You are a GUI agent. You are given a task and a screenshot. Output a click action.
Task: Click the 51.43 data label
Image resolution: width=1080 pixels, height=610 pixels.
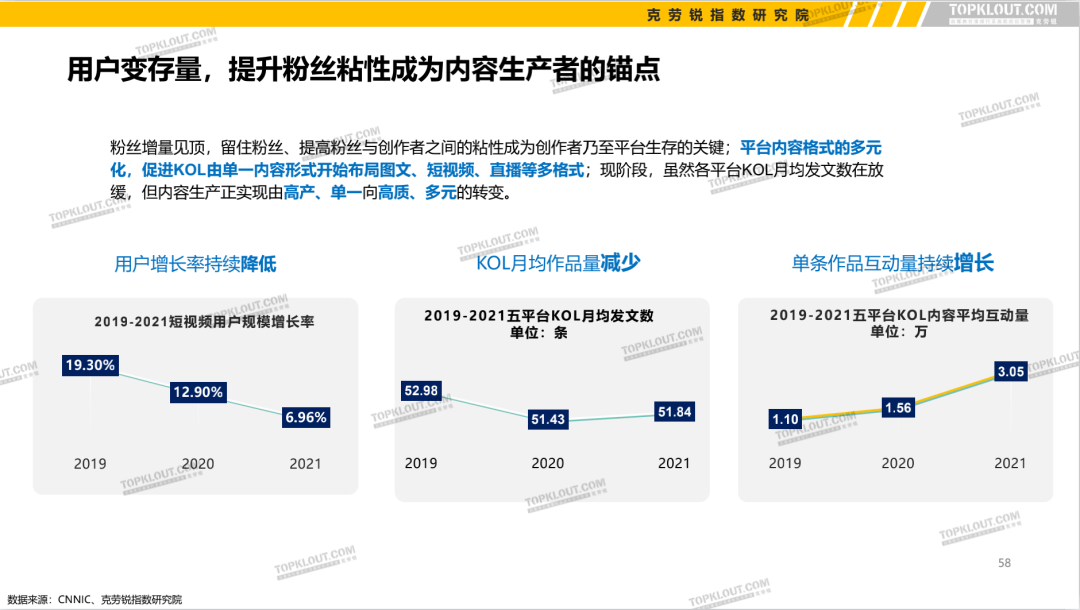[548, 419]
